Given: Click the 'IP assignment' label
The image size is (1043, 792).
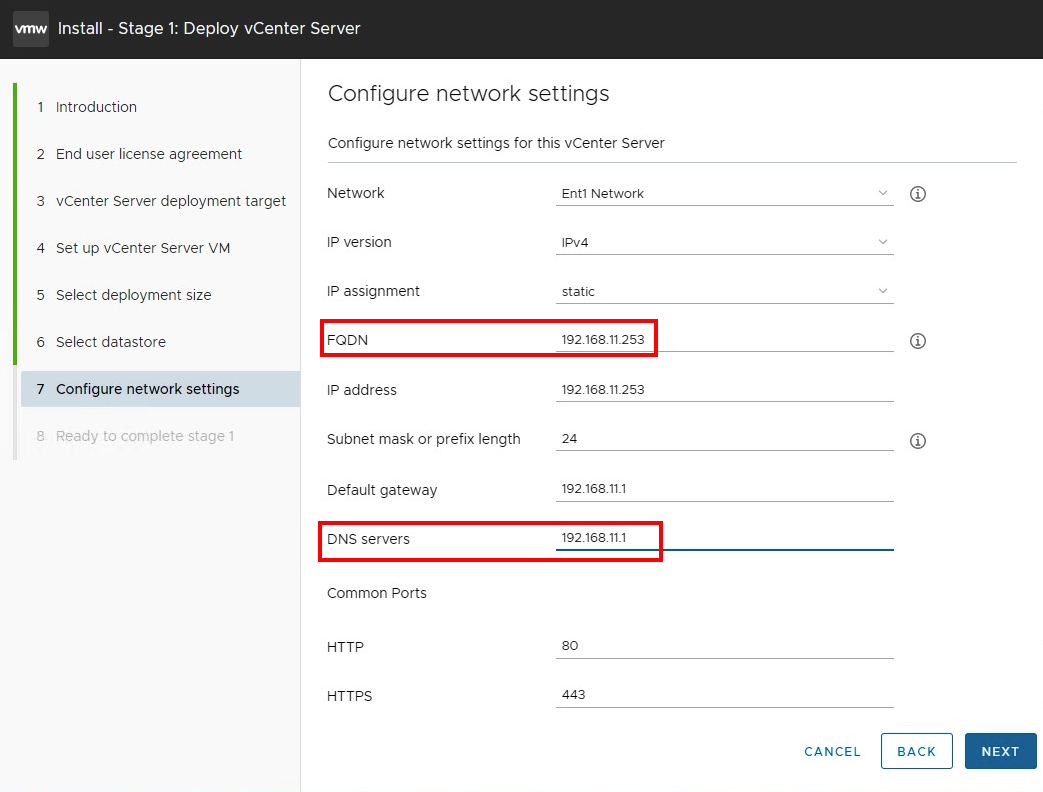Looking at the screenshot, I should click(373, 291).
